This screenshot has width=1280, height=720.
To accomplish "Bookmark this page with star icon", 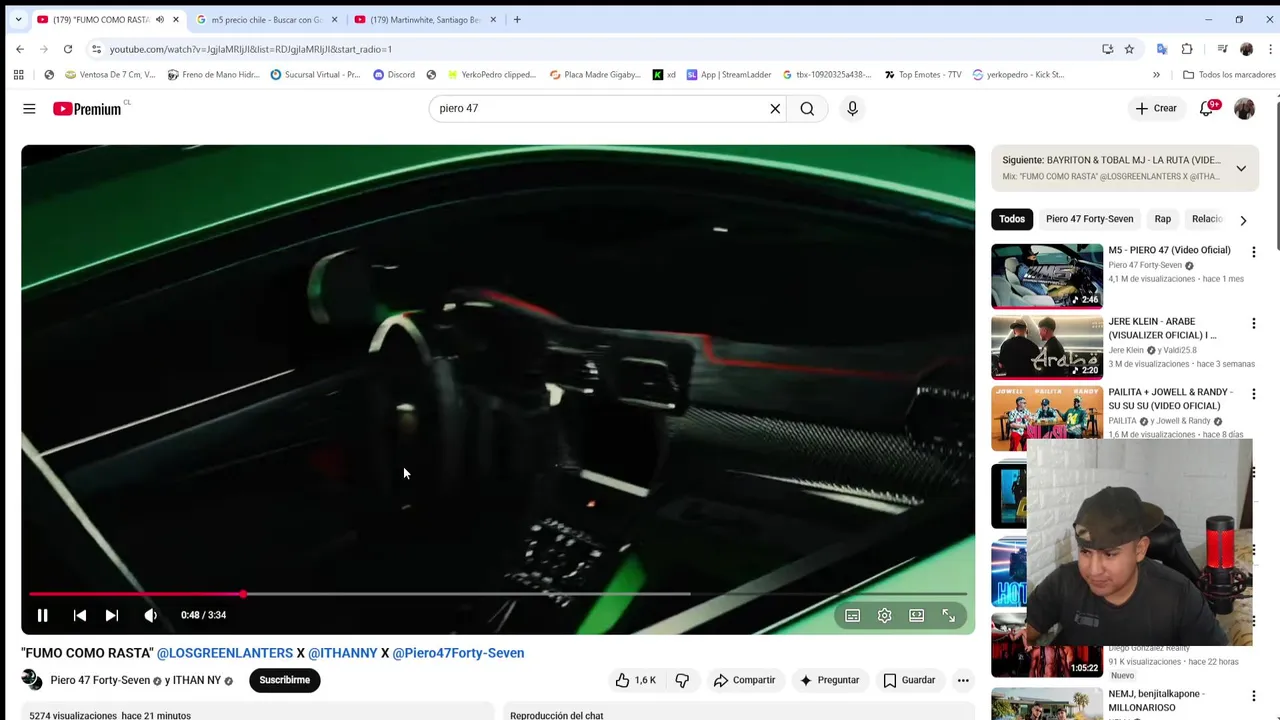I will click(1129, 49).
